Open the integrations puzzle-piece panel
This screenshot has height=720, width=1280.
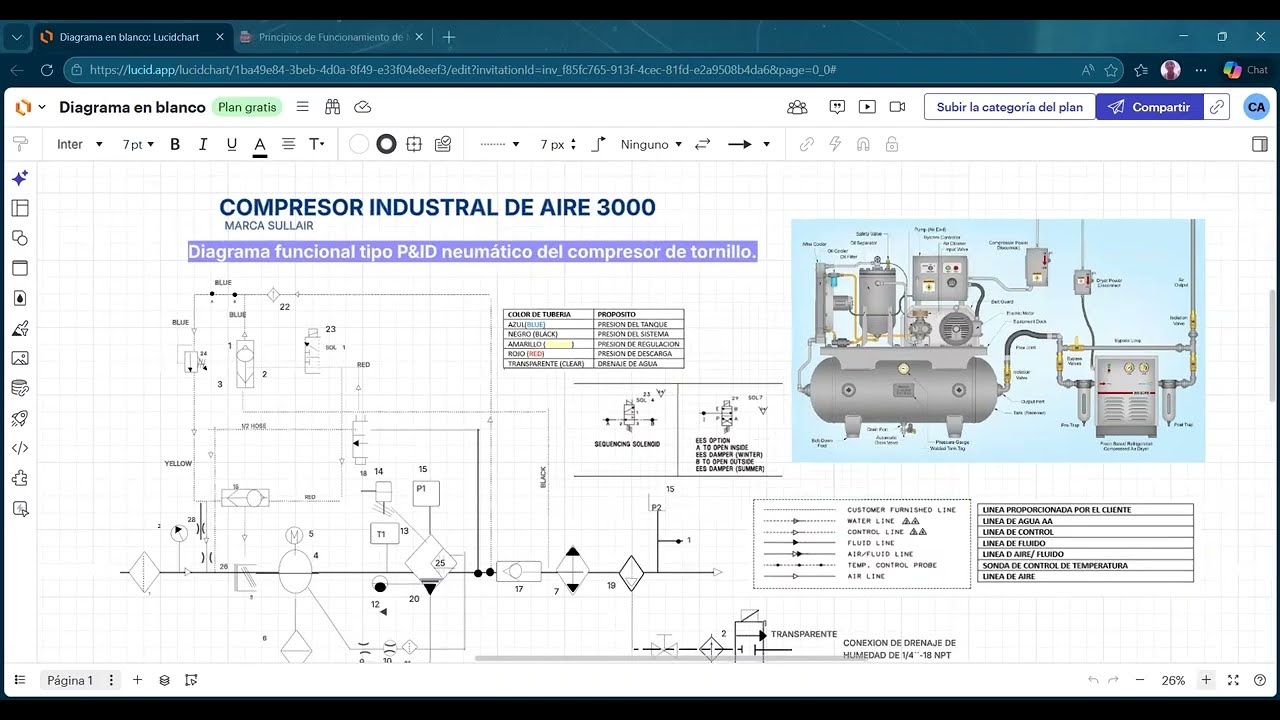[x=20, y=478]
